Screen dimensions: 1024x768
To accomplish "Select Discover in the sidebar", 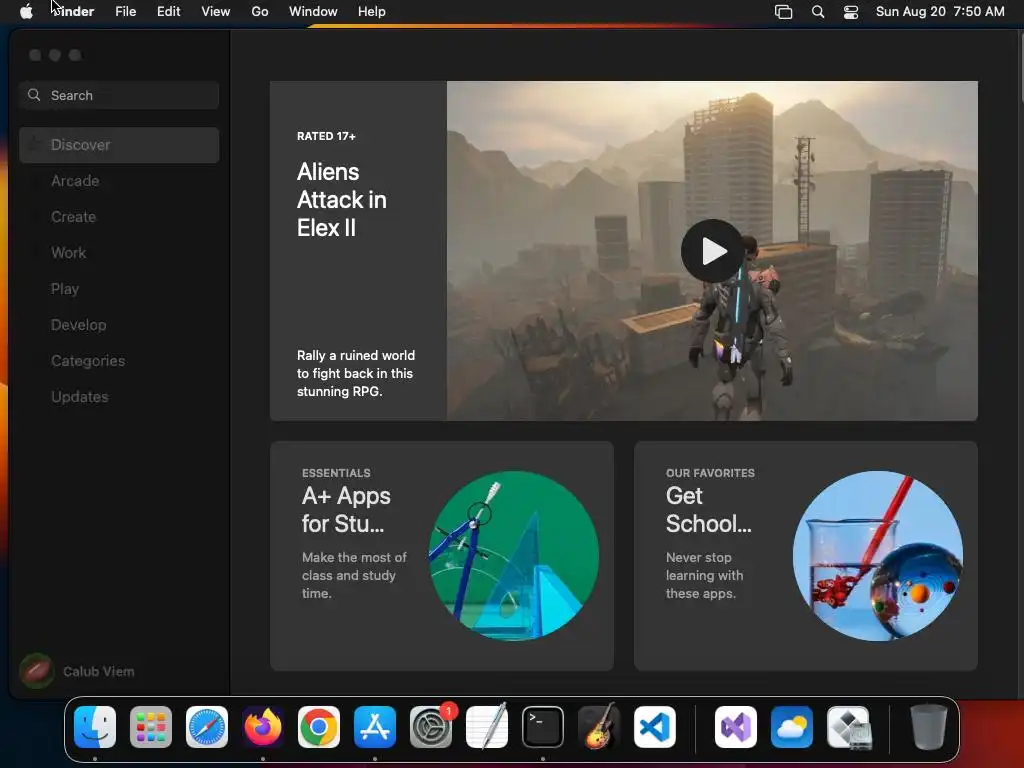I will (x=119, y=145).
